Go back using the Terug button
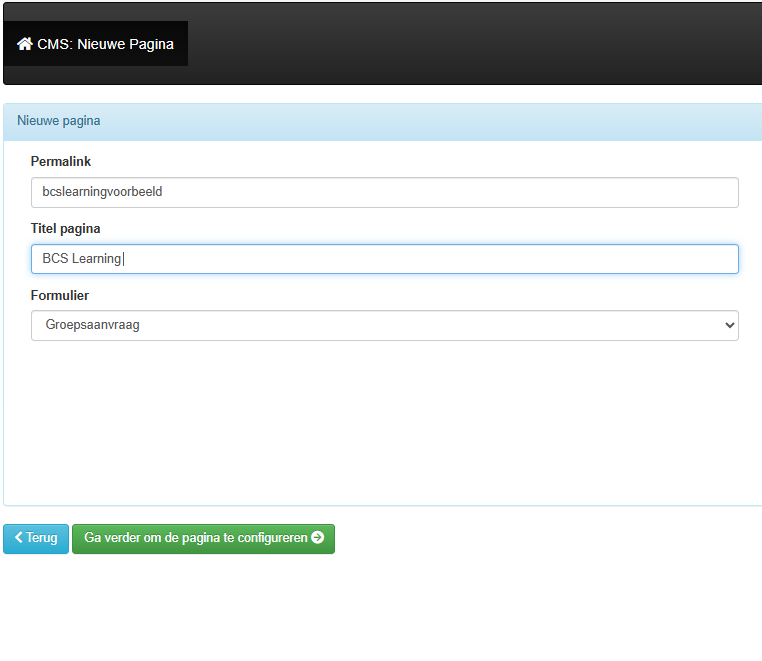Viewport: 762px width, 661px height. 37,538
